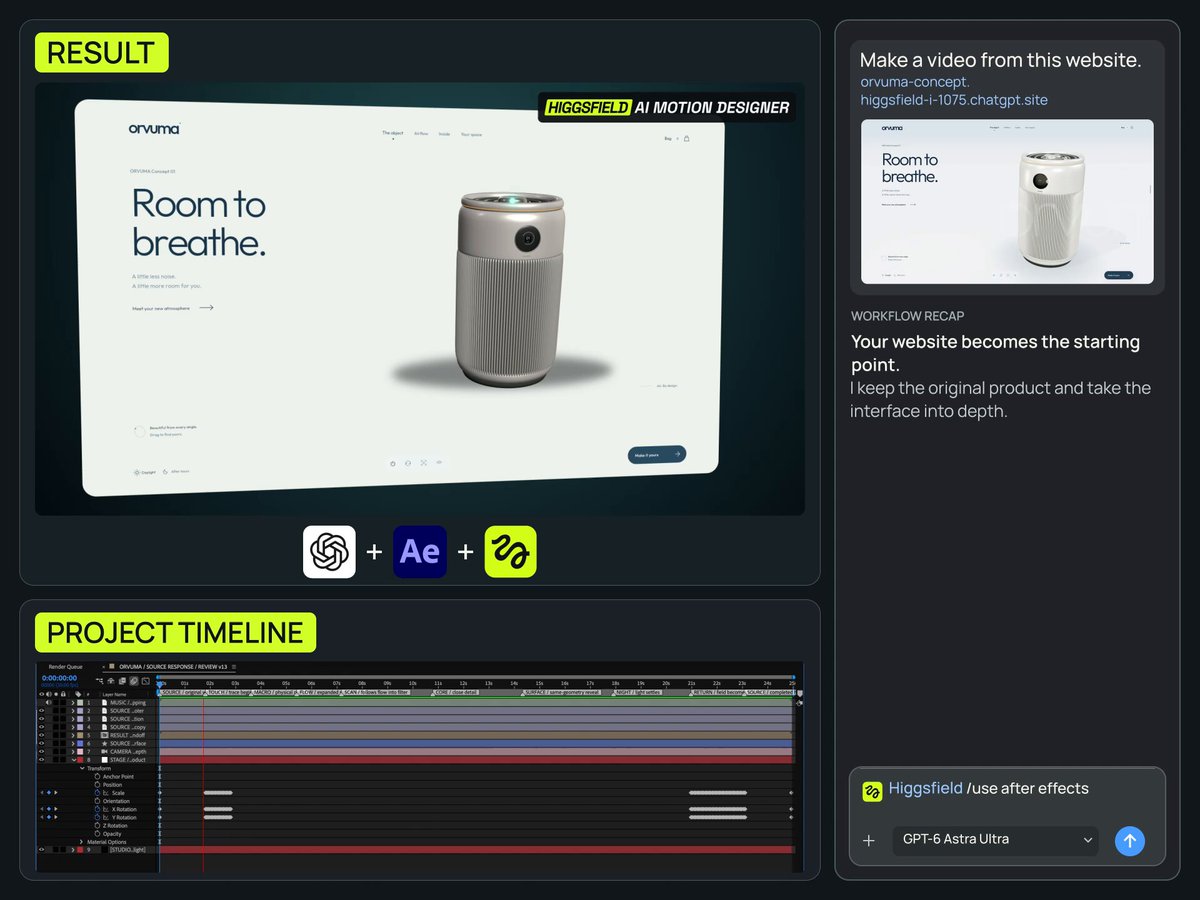Open the composition mini-flowchart icon
Screen dimensions: 1200x900
point(100,681)
